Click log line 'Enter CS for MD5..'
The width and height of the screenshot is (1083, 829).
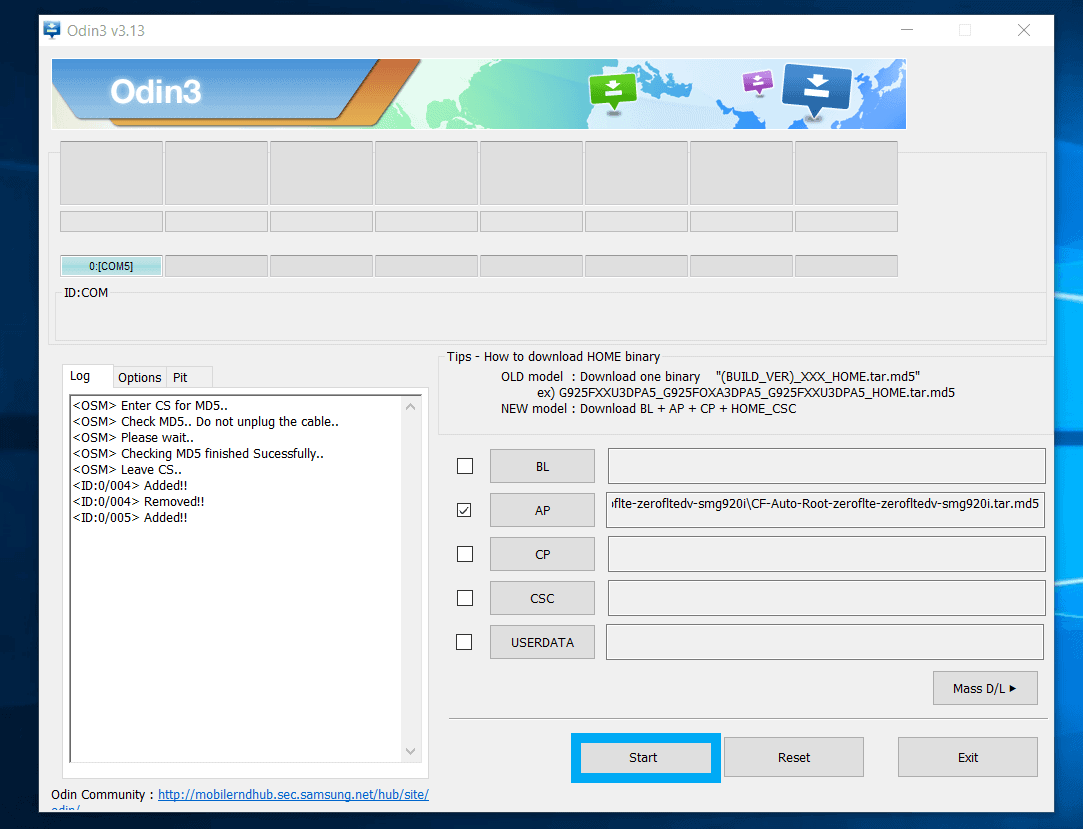click(x=150, y=406)
